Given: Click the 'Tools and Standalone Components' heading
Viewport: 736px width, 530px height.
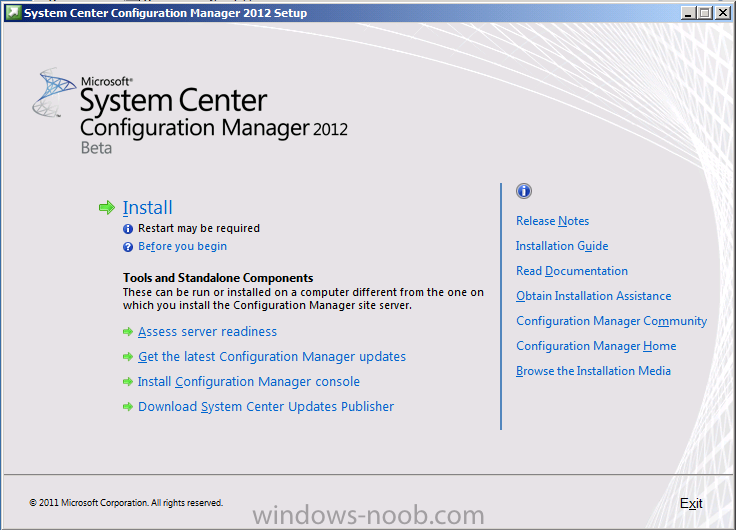Looking at the screenshot, I should [x=218, y=278].
